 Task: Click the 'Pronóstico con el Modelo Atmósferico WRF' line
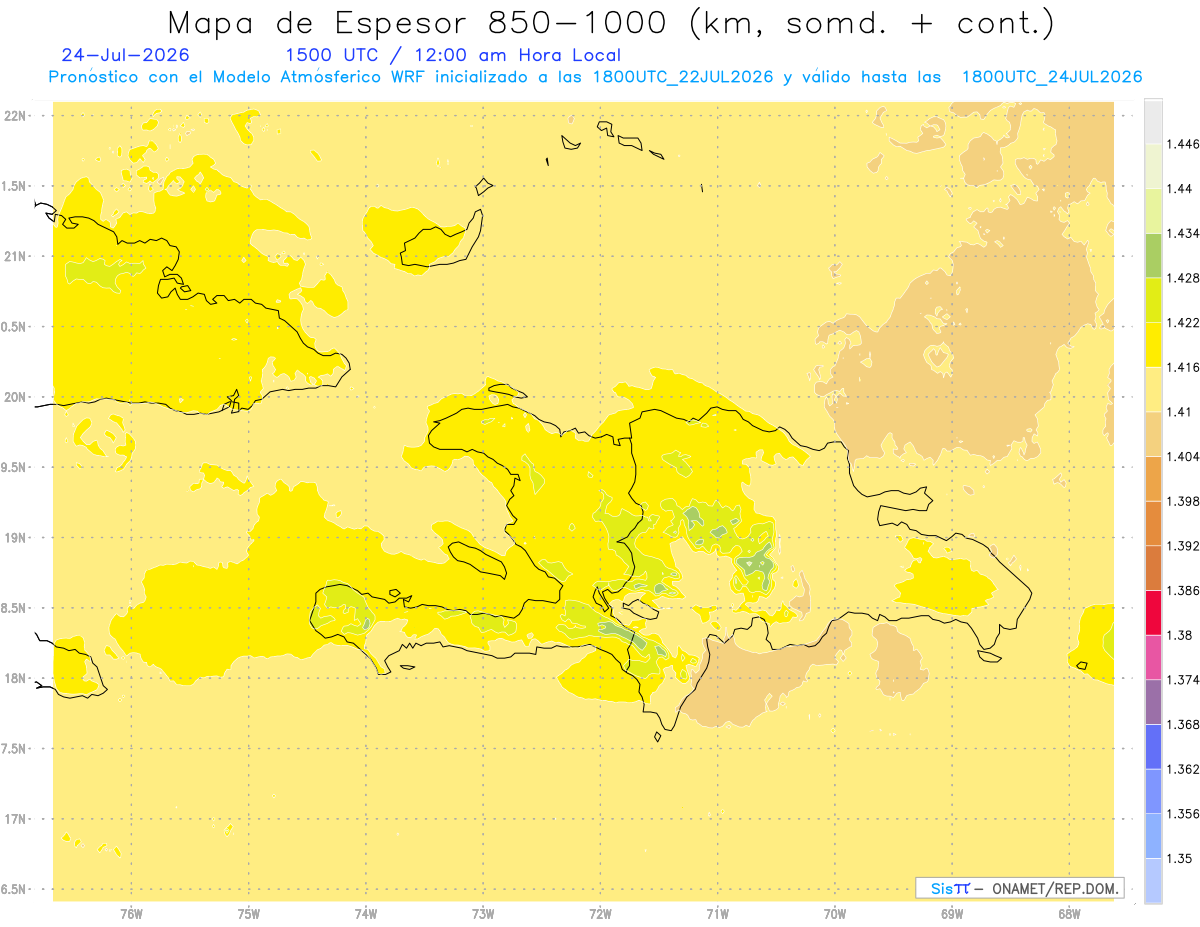point(595,77)
